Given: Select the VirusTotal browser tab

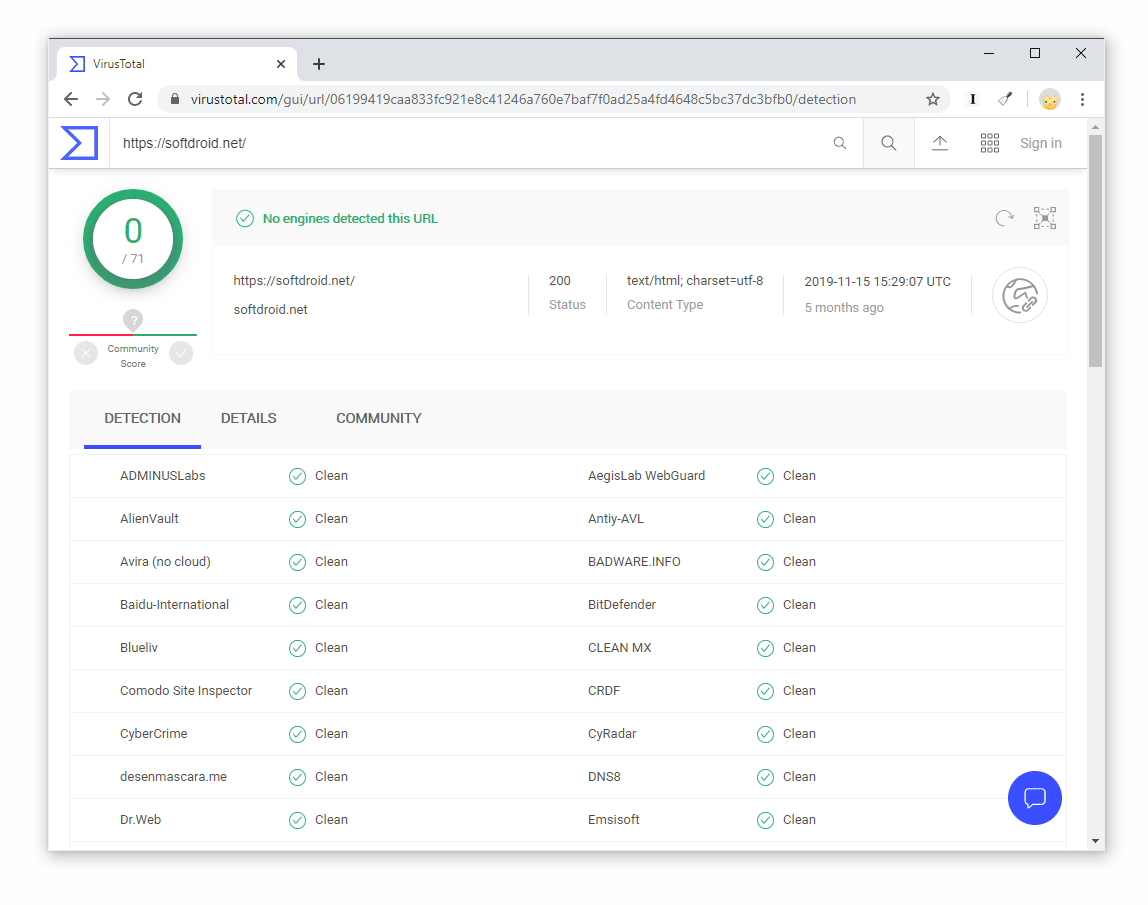Looking at the screenshot, I should pos(176,64).
